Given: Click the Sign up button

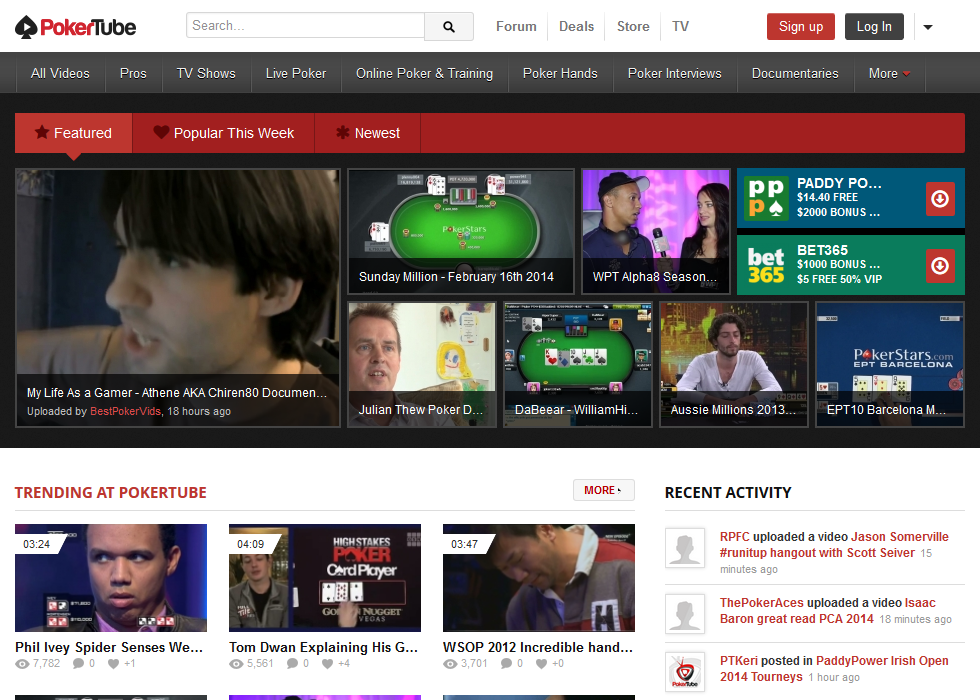Looking at the screenshot, I should (801, 26).
